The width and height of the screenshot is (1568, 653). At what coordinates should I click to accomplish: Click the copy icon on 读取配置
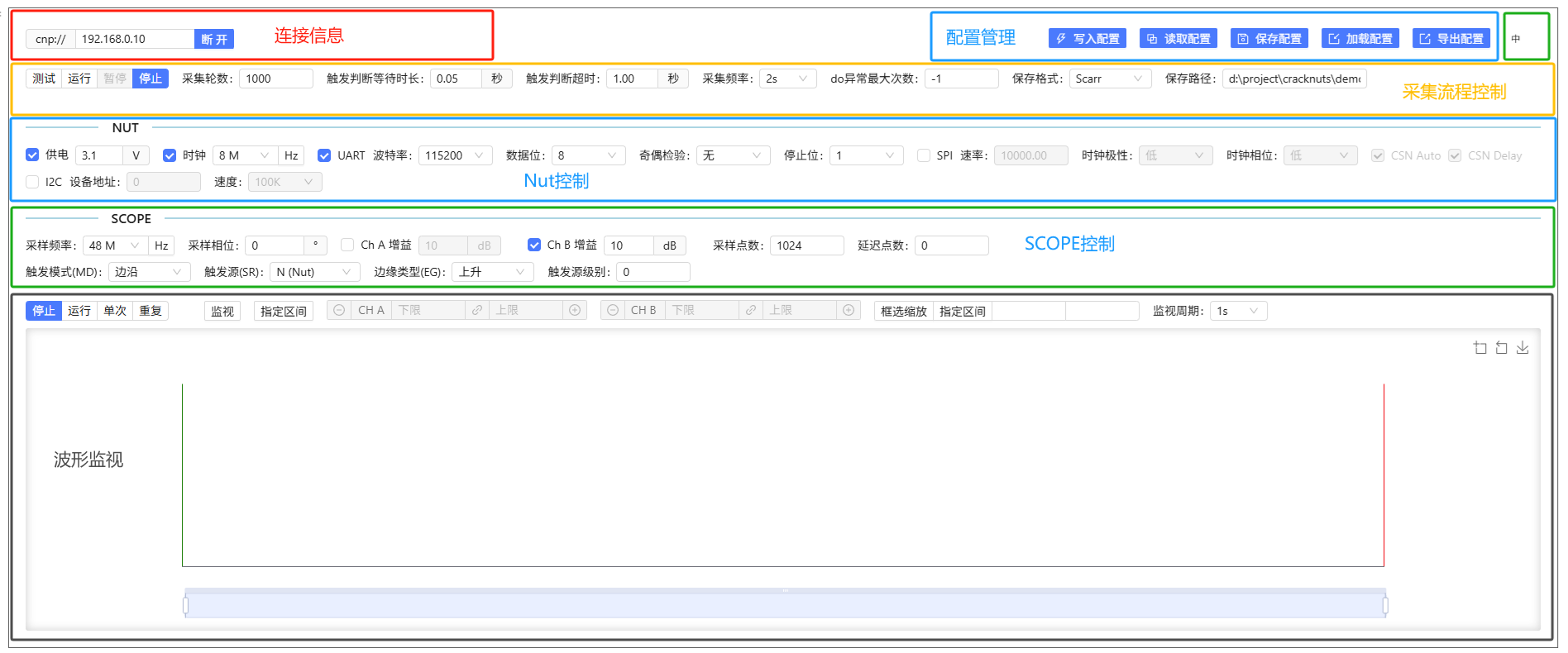pos(1152,39)
